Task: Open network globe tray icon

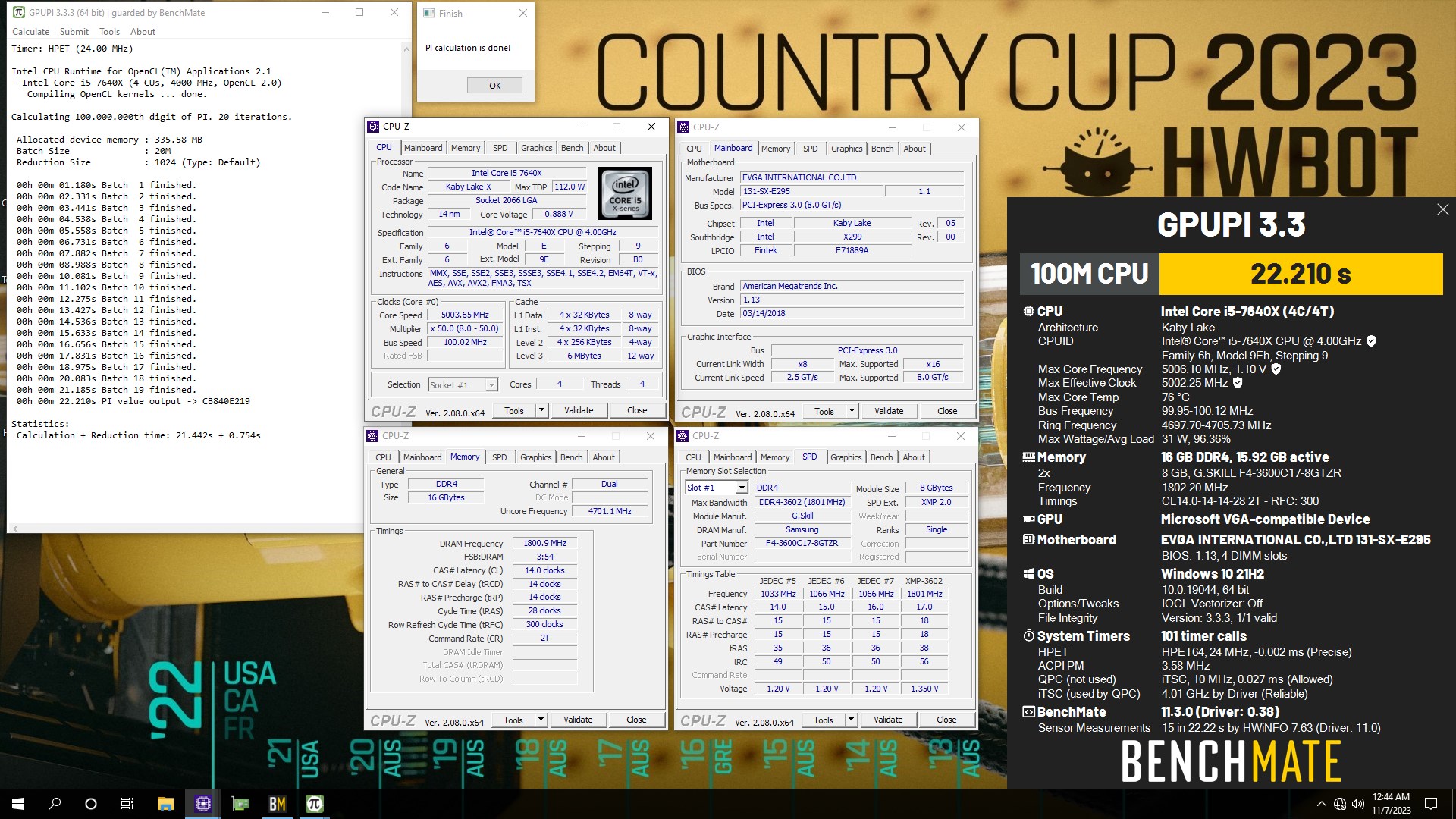Action: point(1340,804)
